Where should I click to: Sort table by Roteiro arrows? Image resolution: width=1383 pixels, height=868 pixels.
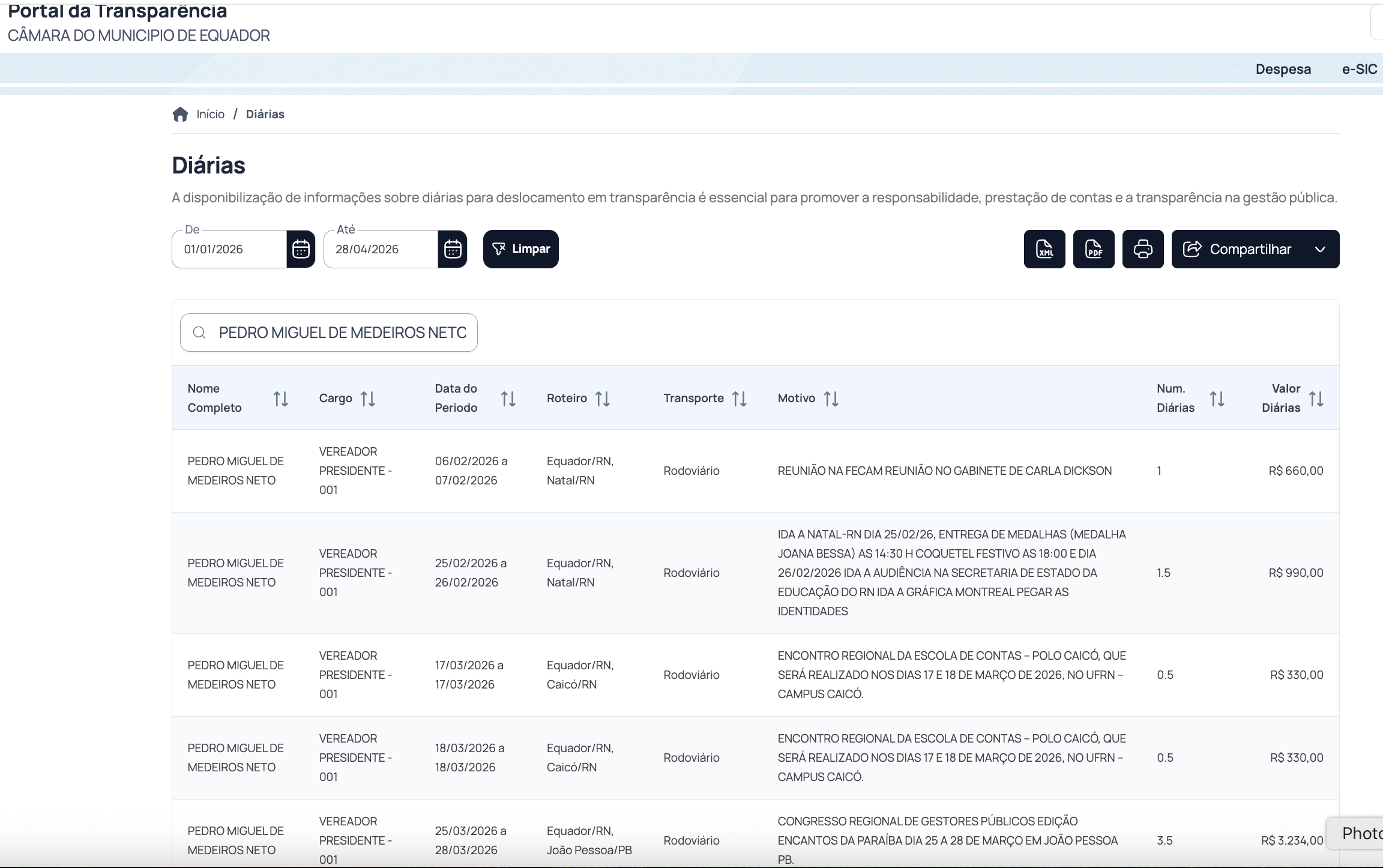click(603, 399)
